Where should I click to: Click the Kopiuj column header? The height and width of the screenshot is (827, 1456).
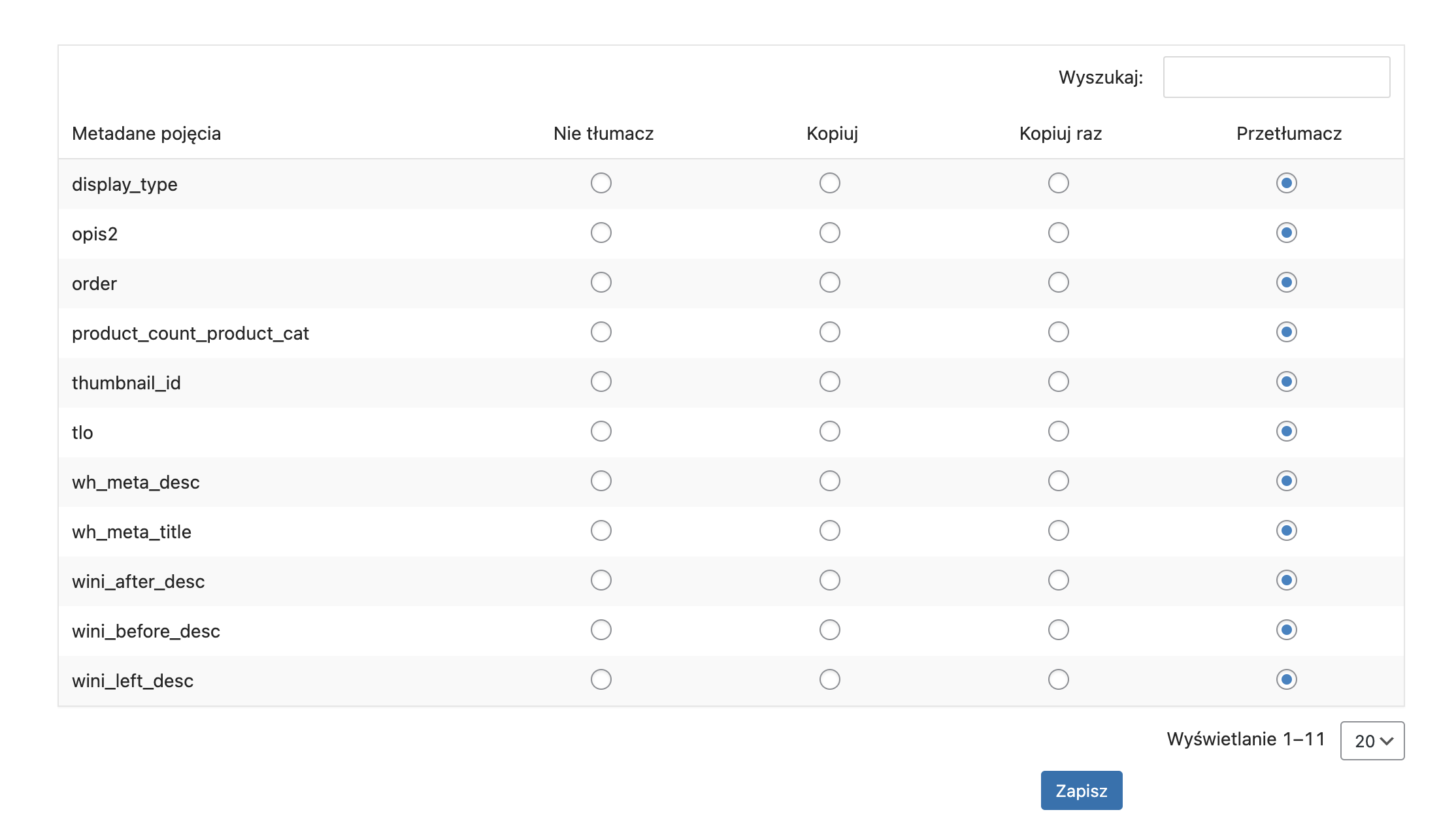click(x=832, y=133)
